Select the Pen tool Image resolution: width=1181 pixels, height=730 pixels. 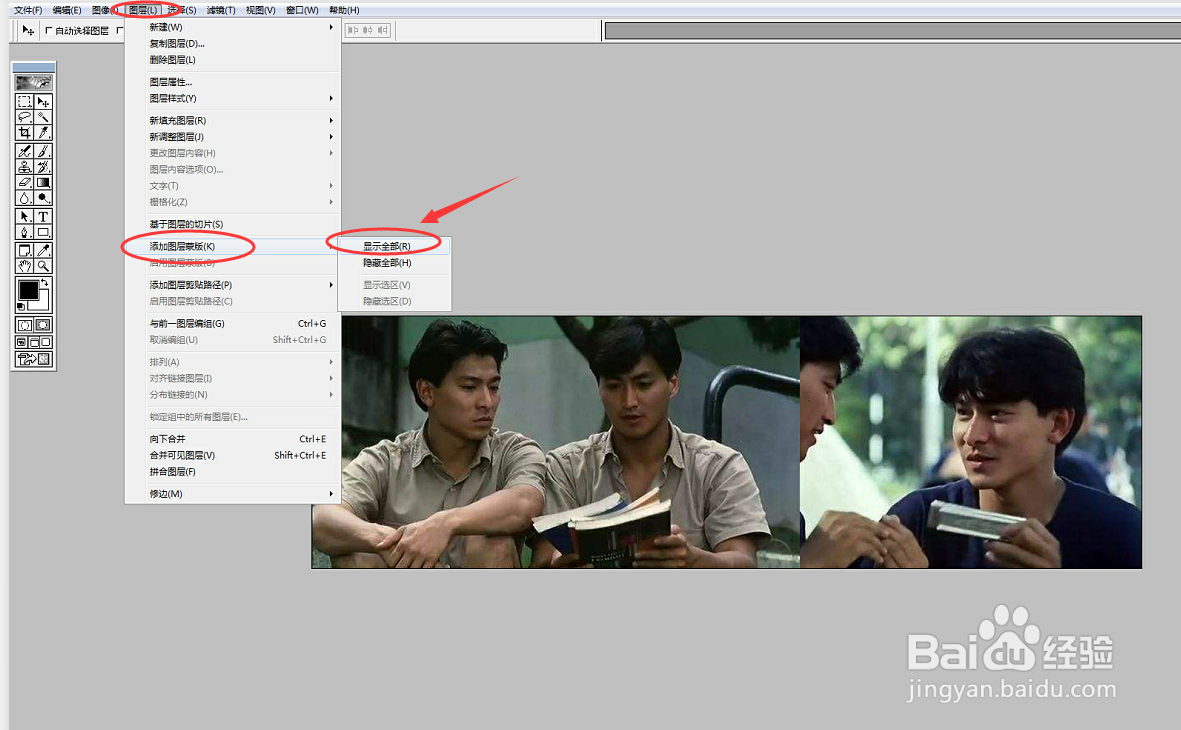pos(24,232)
